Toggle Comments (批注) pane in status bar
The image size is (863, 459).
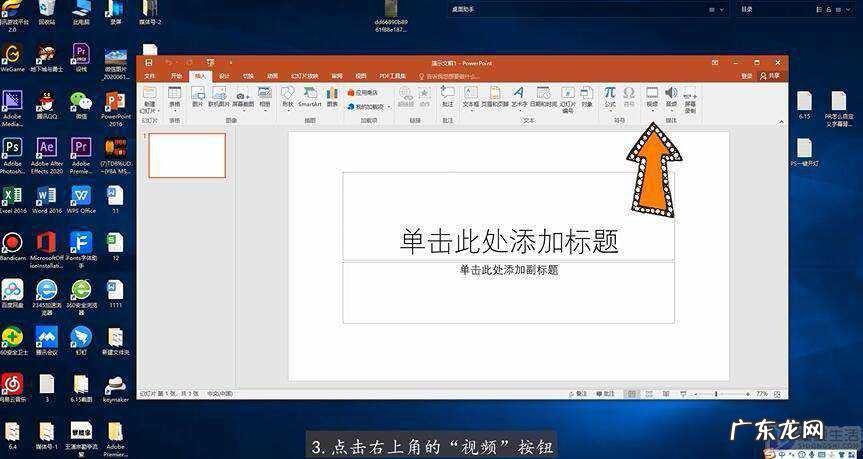pos(605,394)
